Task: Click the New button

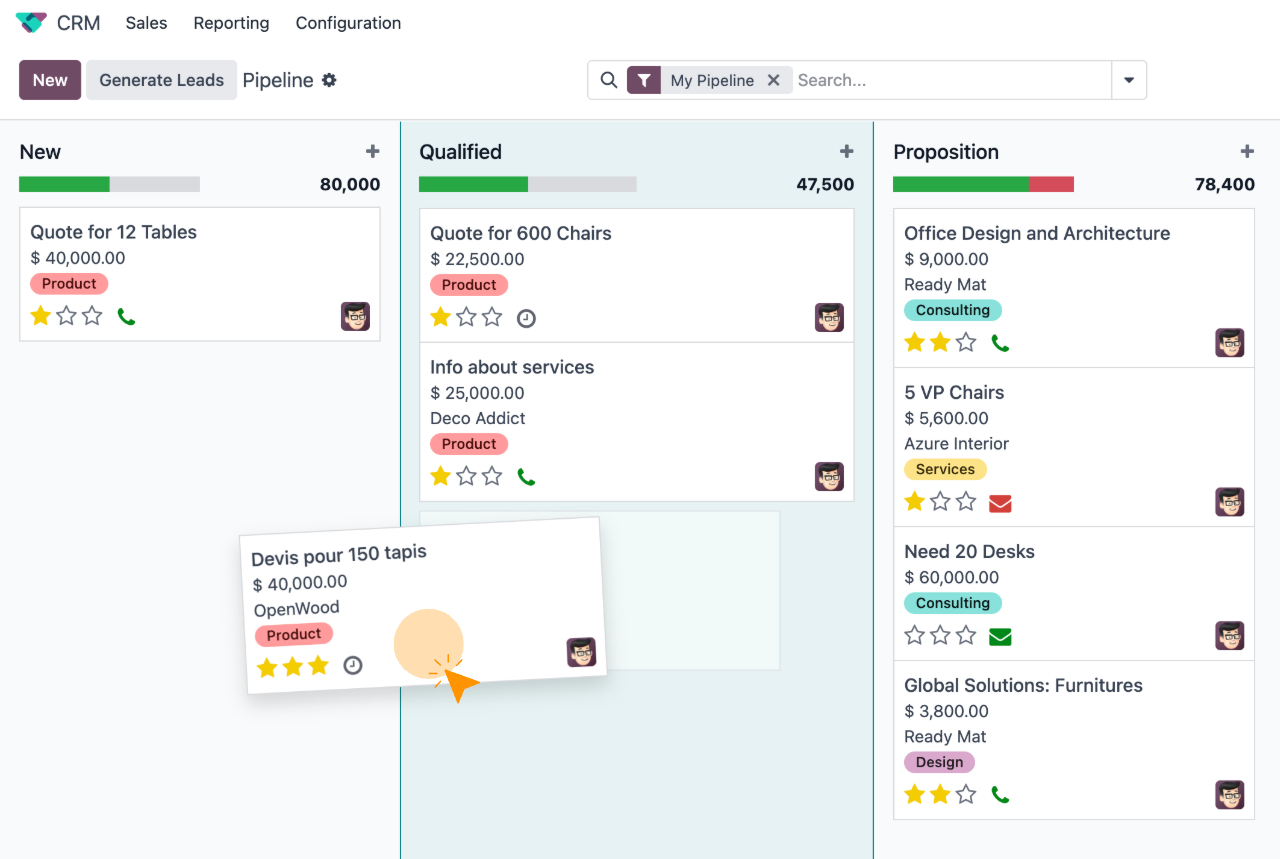Action: 49,80
